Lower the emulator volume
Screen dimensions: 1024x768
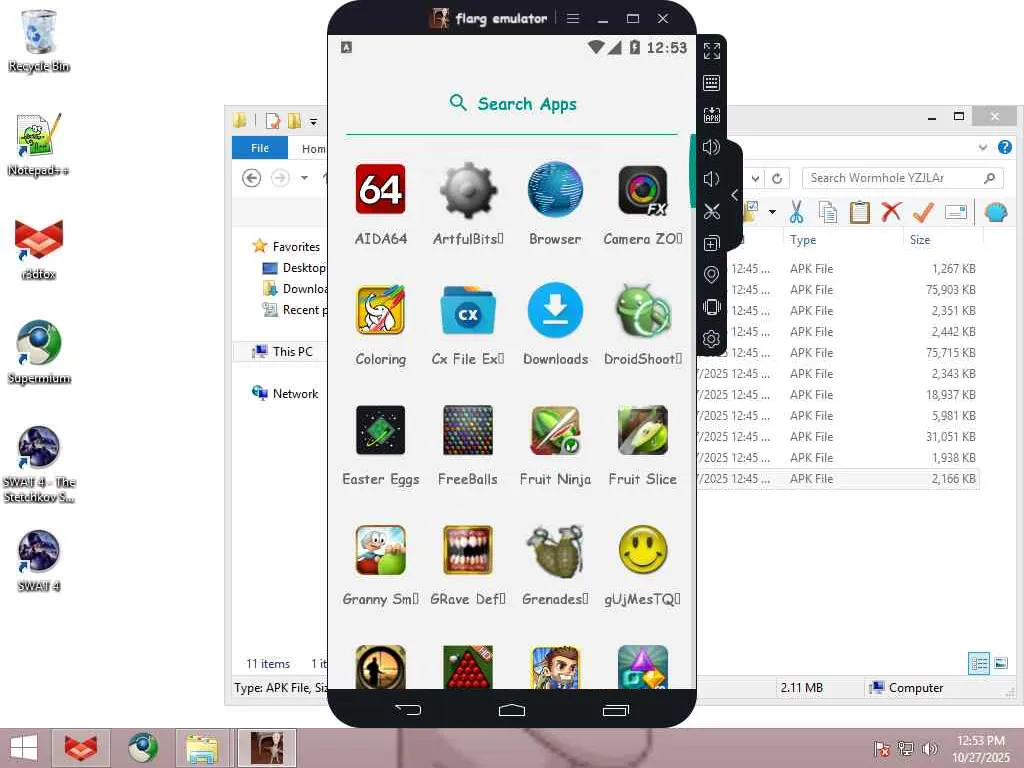(x=711, y=179)
